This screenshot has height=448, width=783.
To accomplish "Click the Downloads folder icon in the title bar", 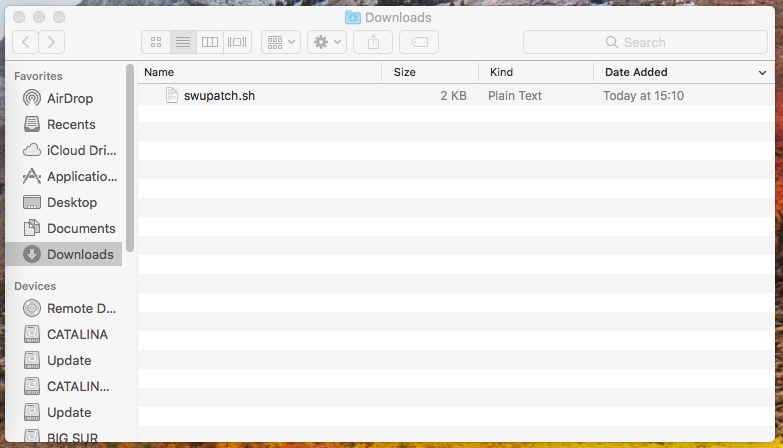I will point(353,17).
